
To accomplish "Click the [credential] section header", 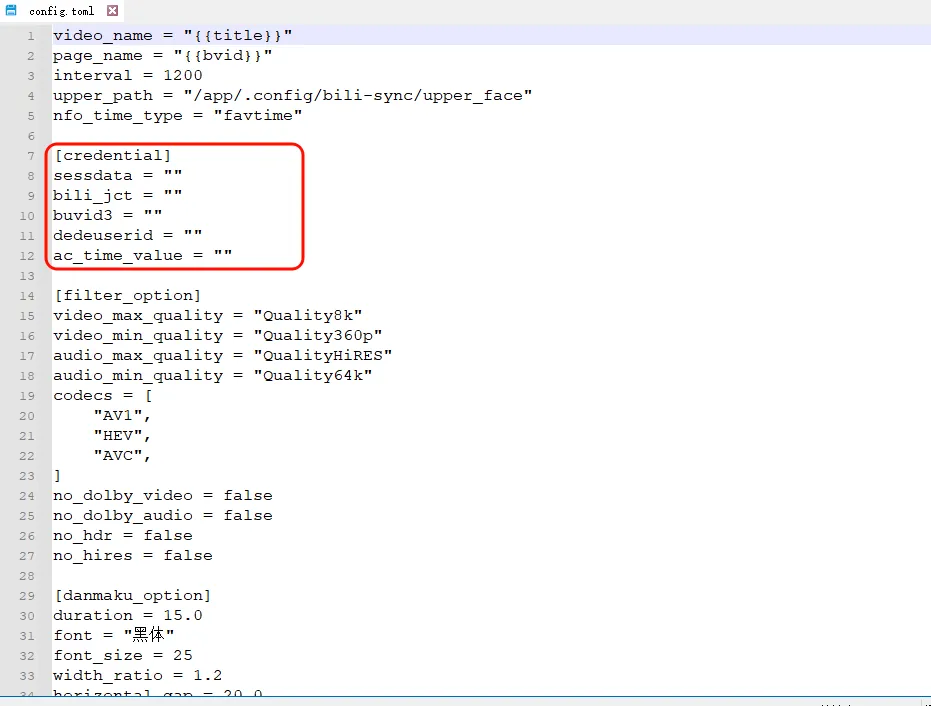I will 112,155.
